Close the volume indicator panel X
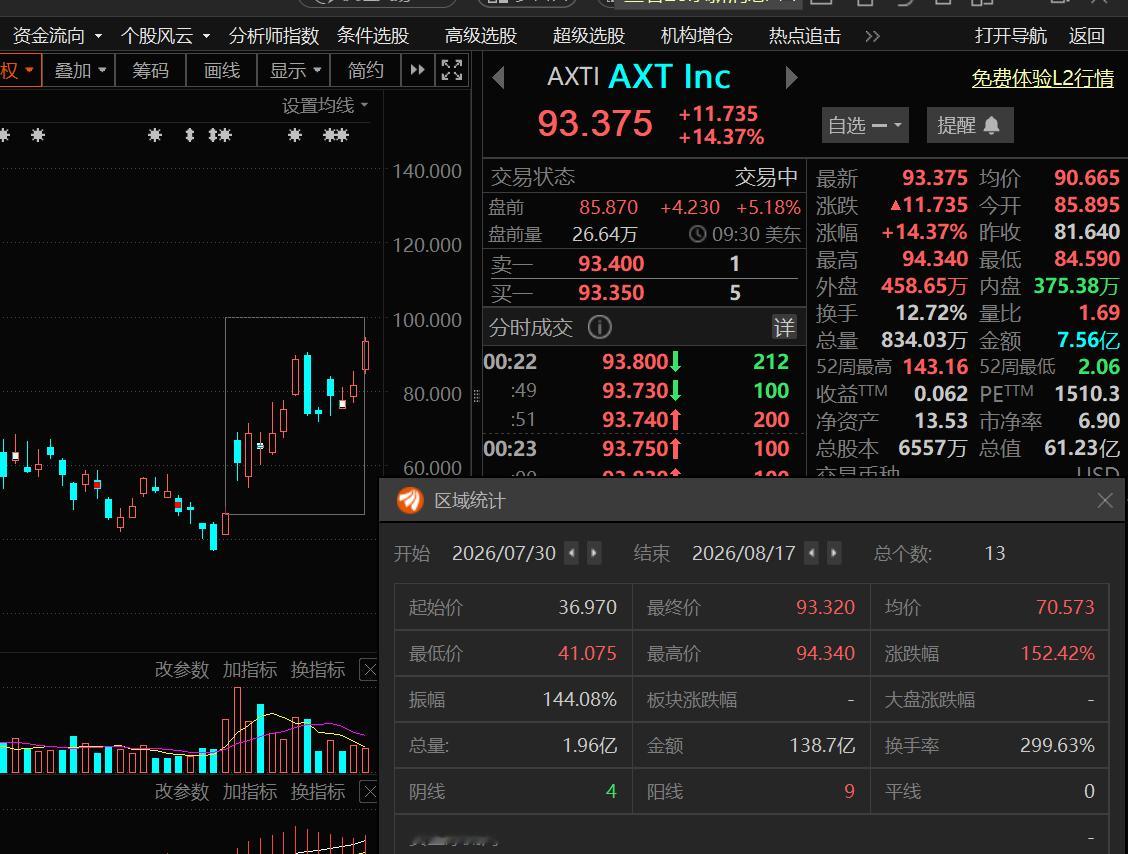 pyautogui.click(x=368, y=670)
